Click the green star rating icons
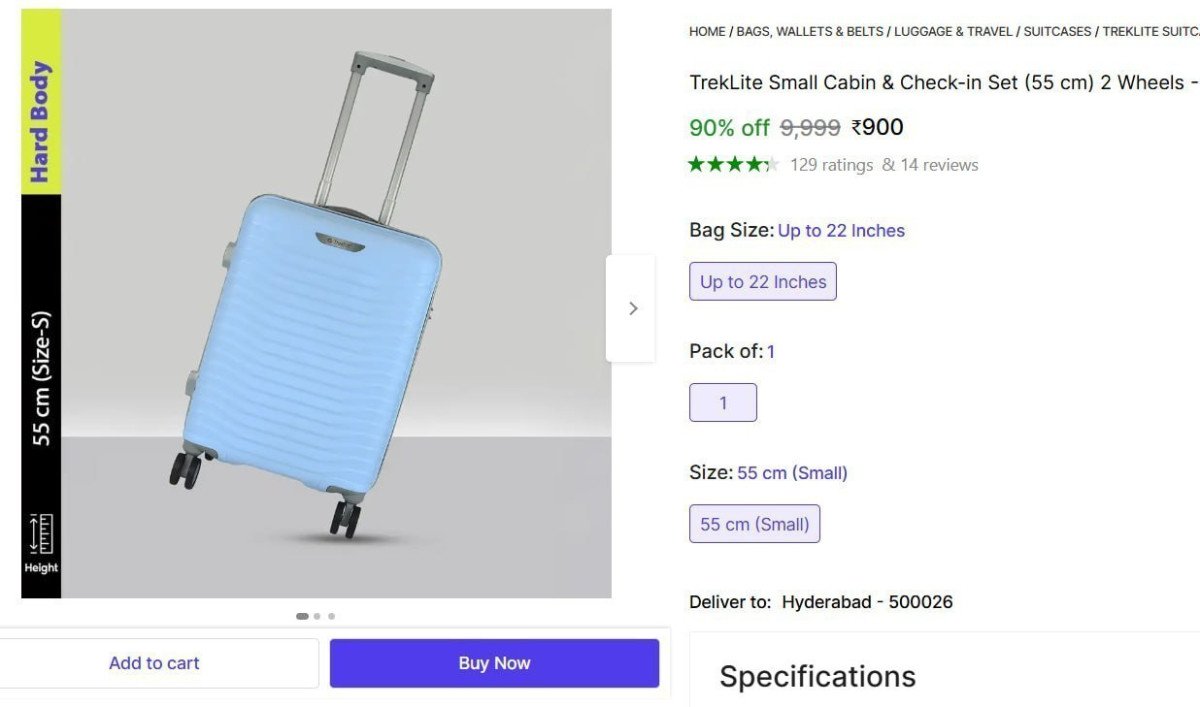Image resolution: width=1200 pixels, height=707 pixels. pyautogui.click(x=732, y=165)
